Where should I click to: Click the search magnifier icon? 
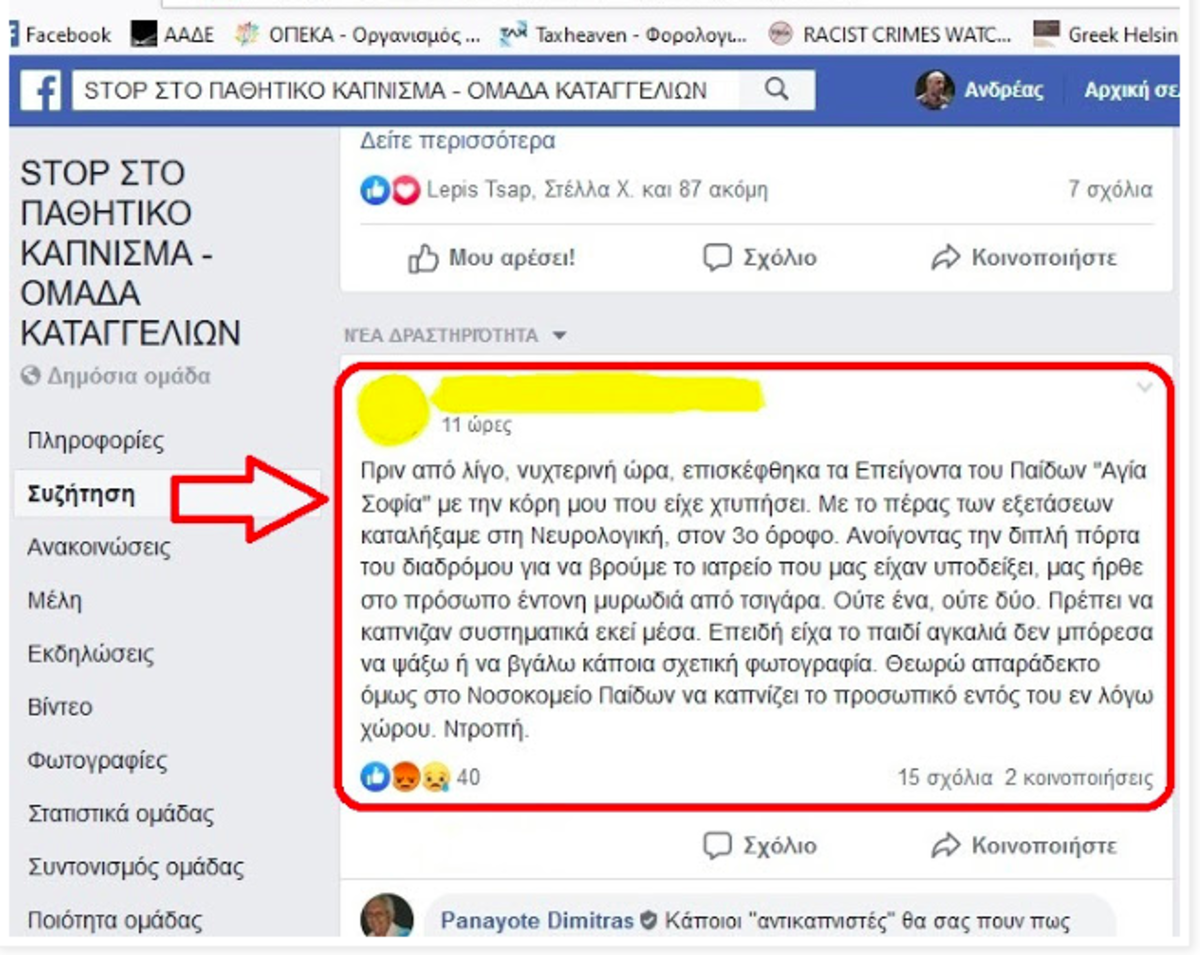tap(776, 90)
